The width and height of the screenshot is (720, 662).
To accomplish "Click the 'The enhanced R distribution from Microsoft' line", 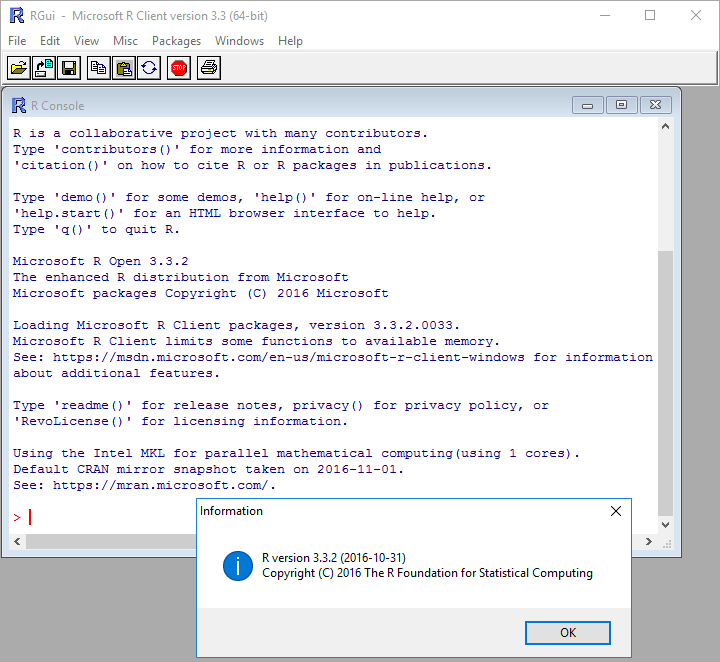I will (x=180, y=277).
